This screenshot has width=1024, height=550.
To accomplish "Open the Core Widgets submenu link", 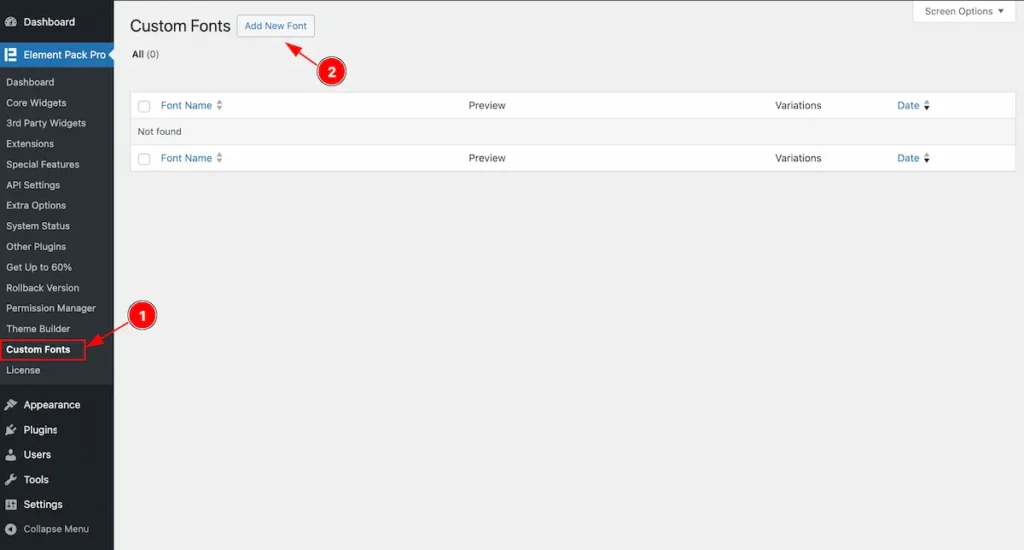I will [x=36, y=103].
